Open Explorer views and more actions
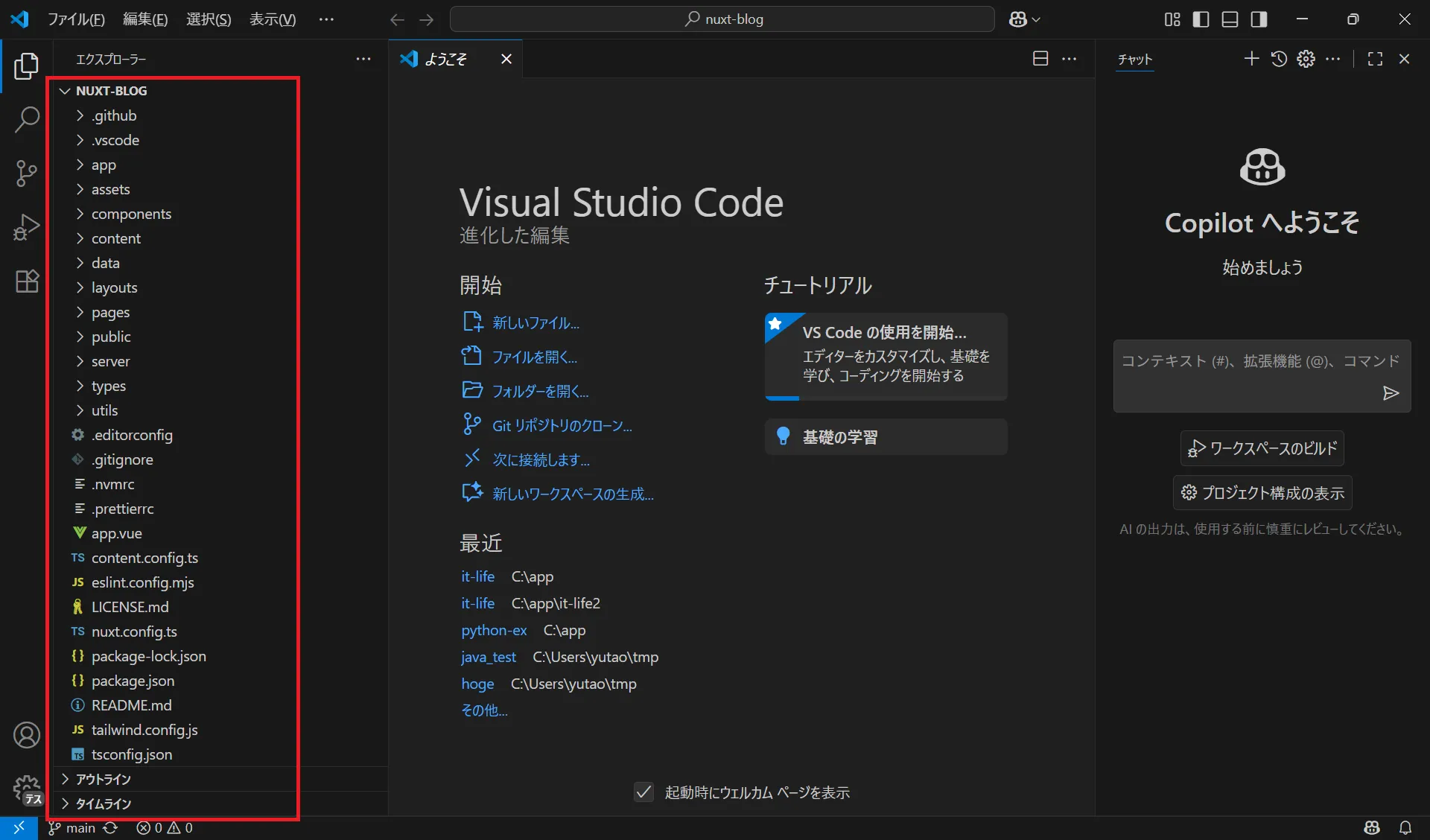The width and height of the screenshot is (1430, 840). [x=363, y=59]
